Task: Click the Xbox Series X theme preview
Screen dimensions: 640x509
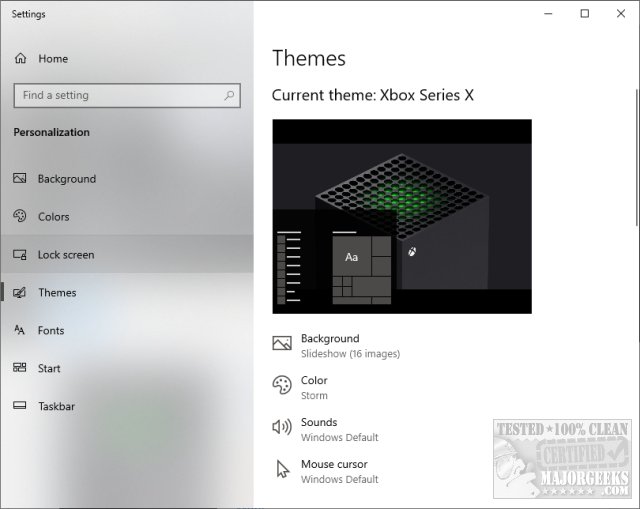Action: [x=402, y=216]
